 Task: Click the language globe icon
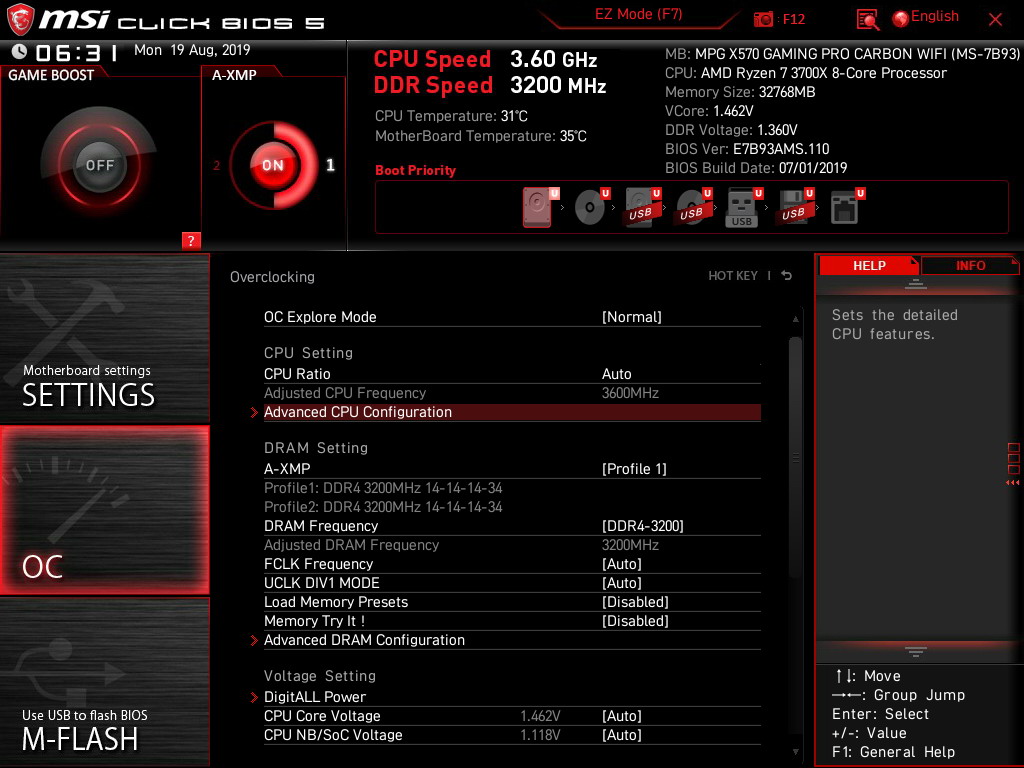[x=901, y=19]
